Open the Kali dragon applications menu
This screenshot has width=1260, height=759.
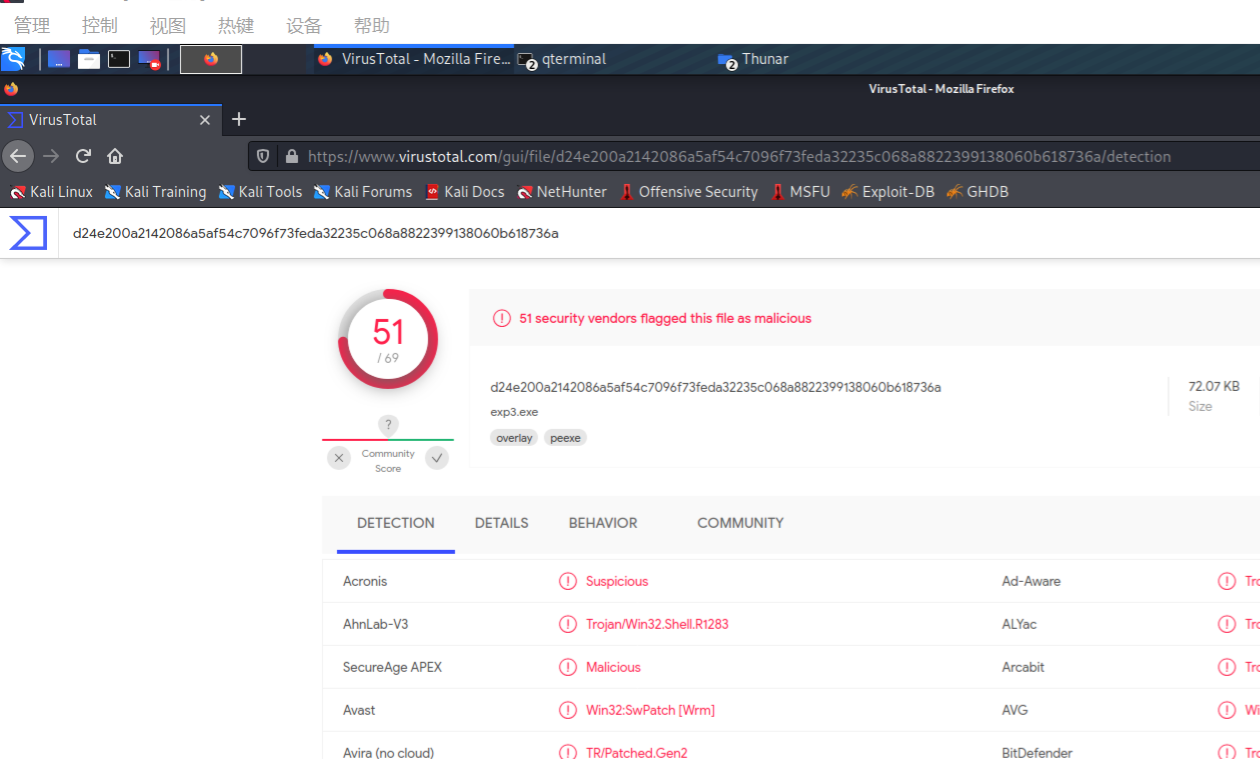pyautogui.click(x=13, y=59)
